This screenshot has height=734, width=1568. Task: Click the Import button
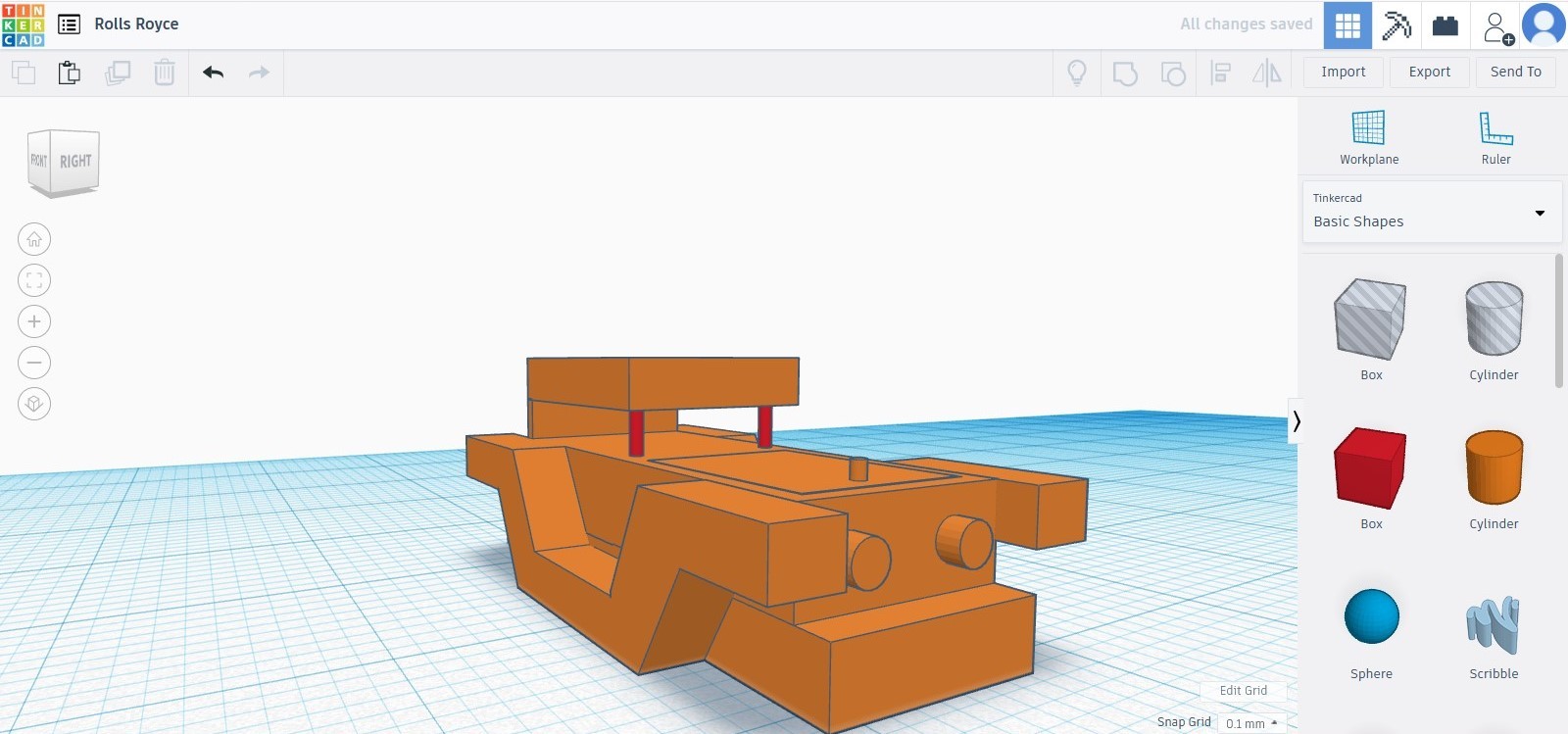1343,73
